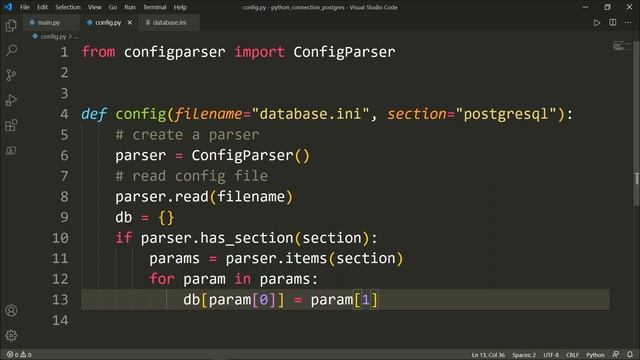Show errors and warnings count panel

pos(19,355)
